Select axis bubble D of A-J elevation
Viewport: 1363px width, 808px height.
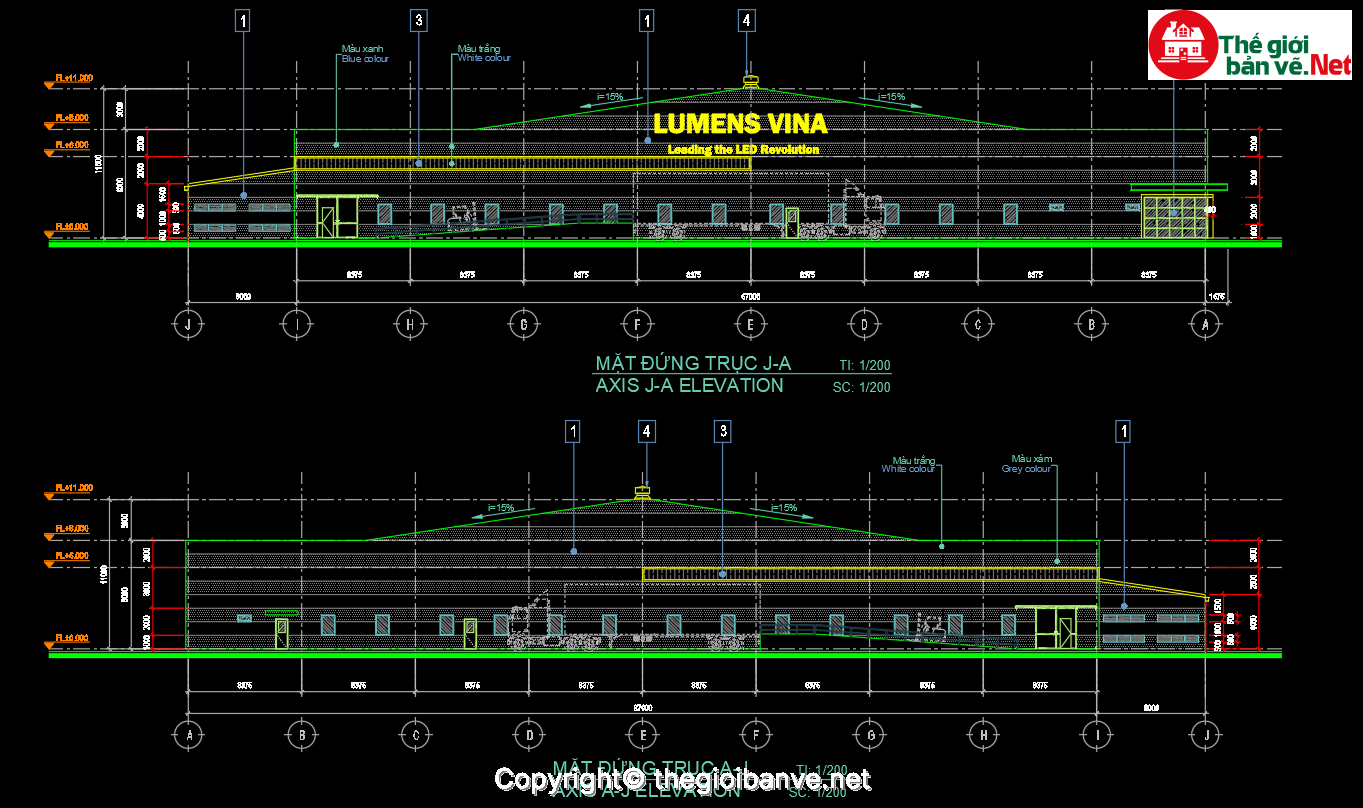(x=529, y=735)
